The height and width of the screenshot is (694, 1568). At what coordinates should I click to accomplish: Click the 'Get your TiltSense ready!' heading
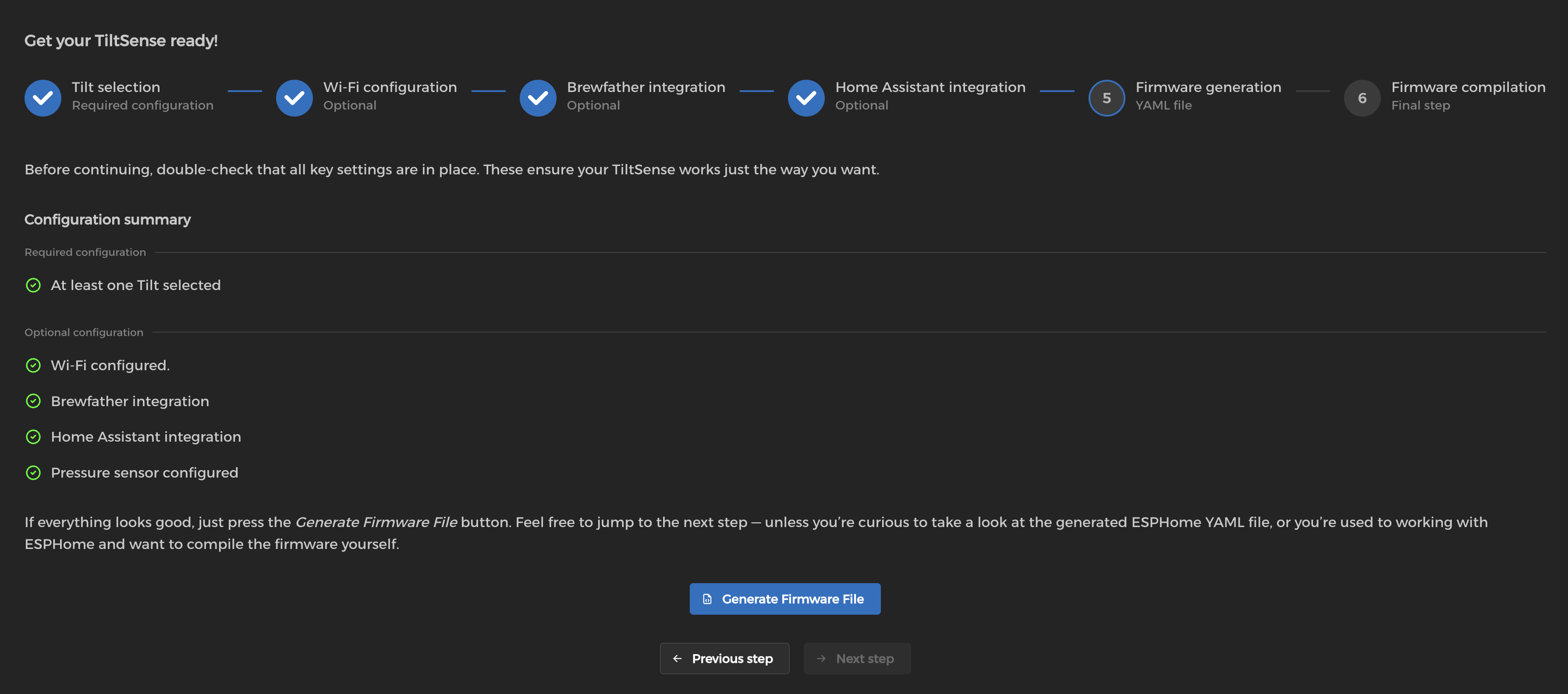click(x=121, y=41)
